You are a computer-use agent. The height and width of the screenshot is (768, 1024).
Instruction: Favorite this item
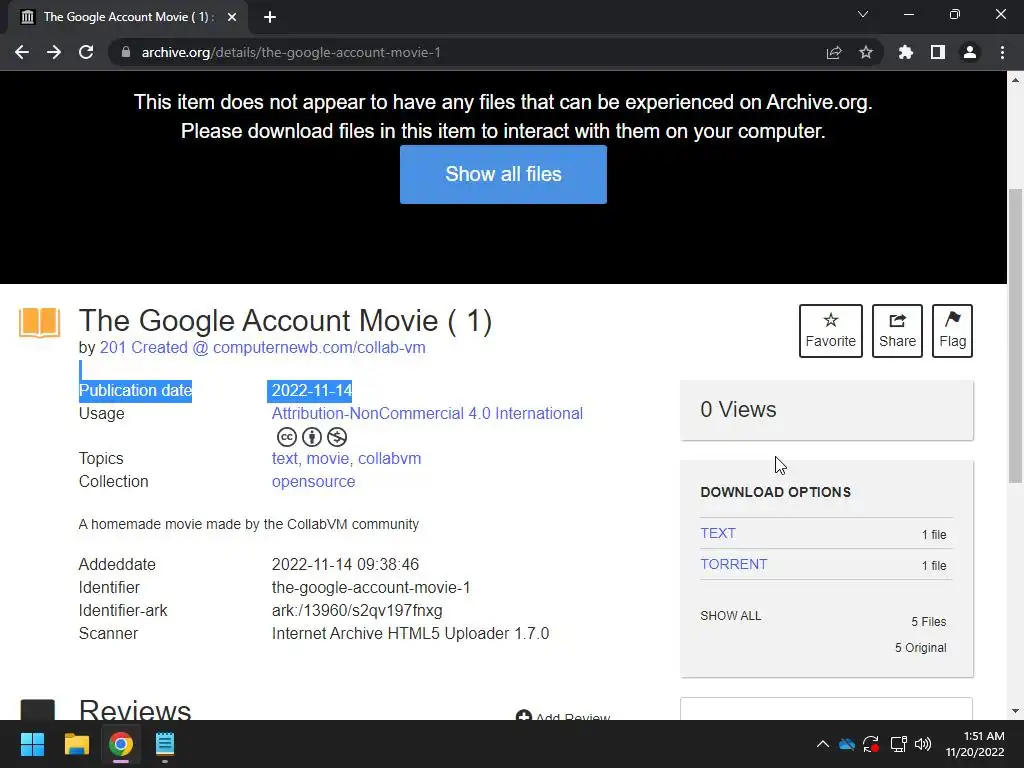pos(831,330)
